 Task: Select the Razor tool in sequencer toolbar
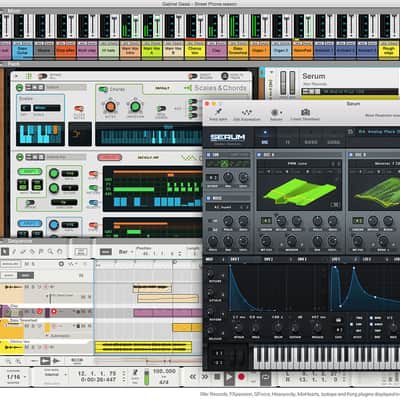32,252
